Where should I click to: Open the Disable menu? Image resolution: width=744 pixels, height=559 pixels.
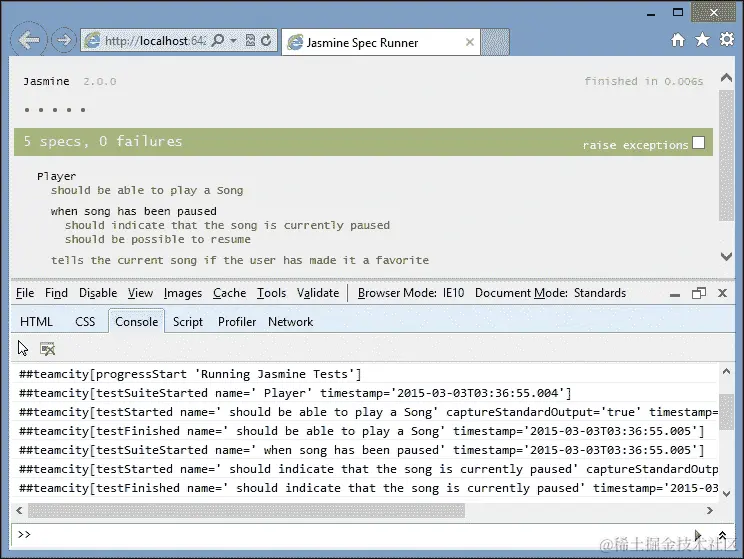(x=98, y=293)
